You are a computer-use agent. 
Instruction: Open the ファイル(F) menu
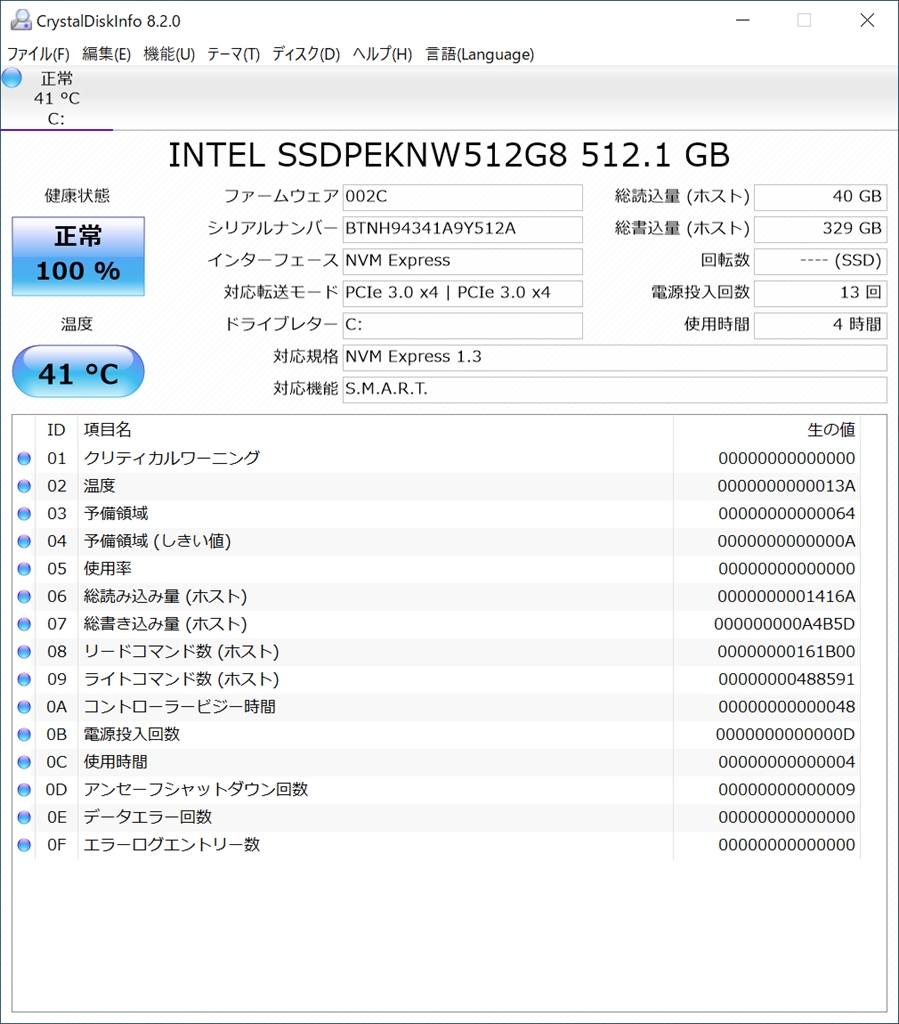point(38,54)
